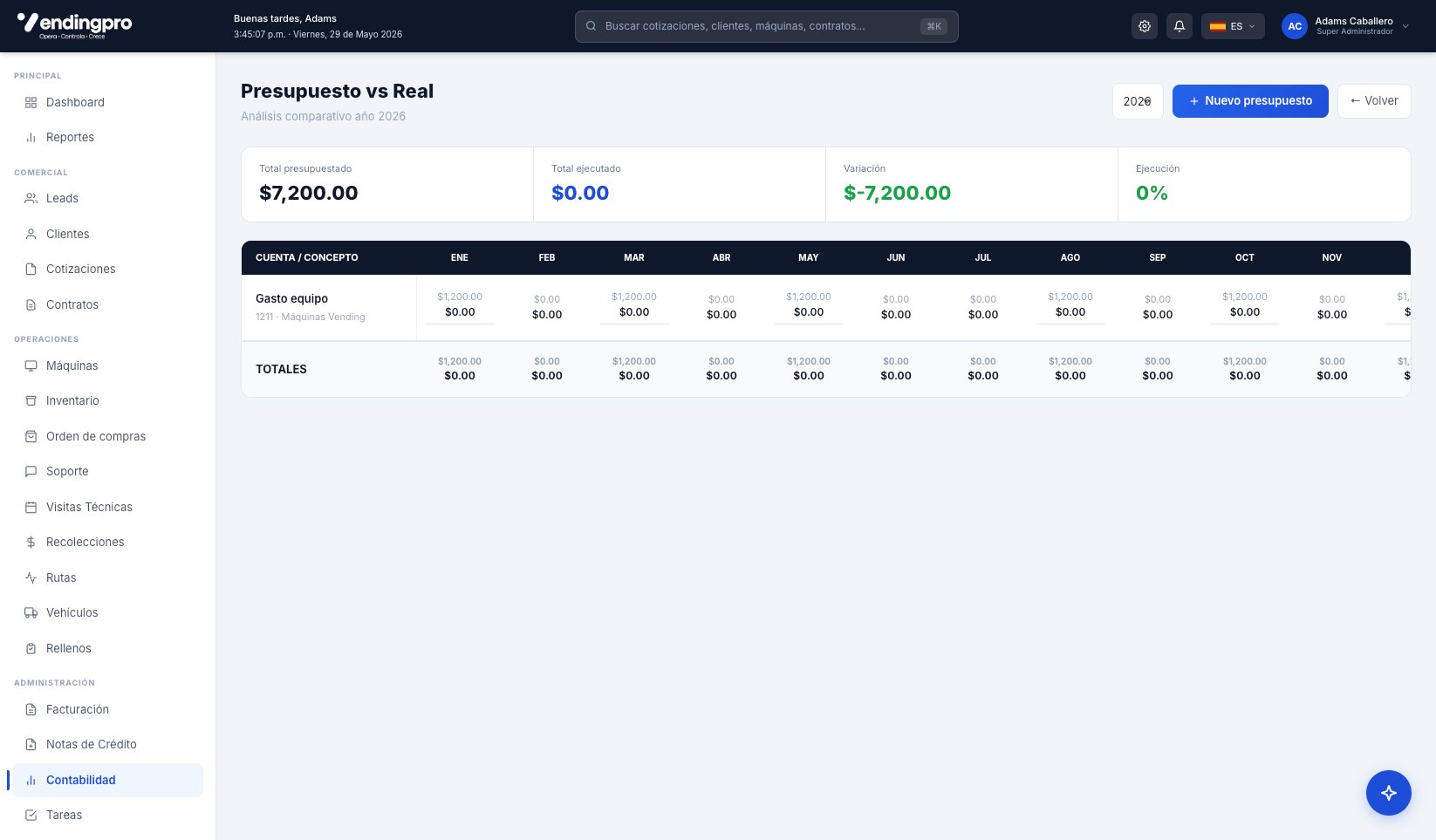Click the Tareas checkbox icon
This screenshot has height=840, width=1436.
click(x=31, y=815)
